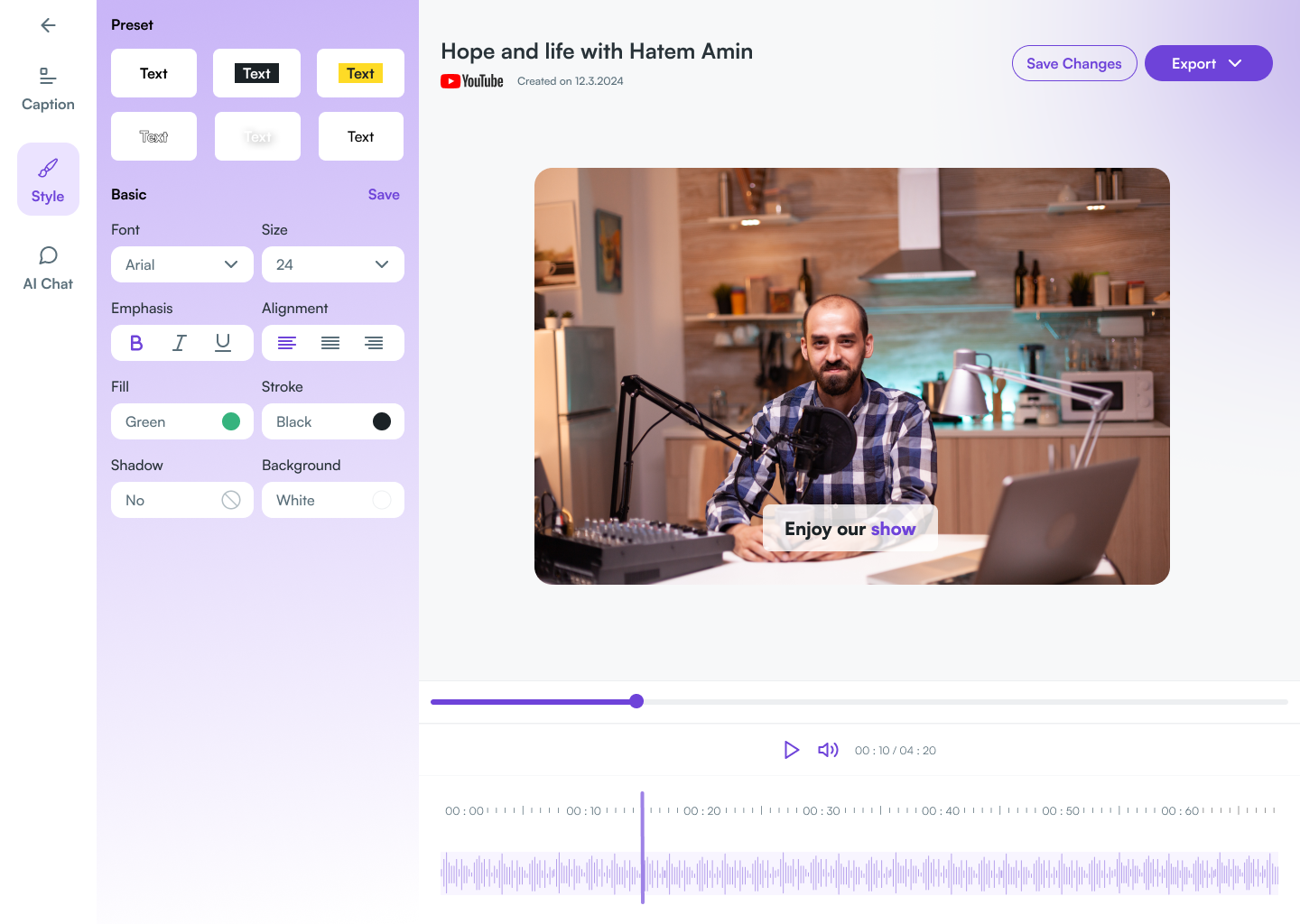Click the video preview image
Screen dimensions: 1300x924
tap(852, 376)
